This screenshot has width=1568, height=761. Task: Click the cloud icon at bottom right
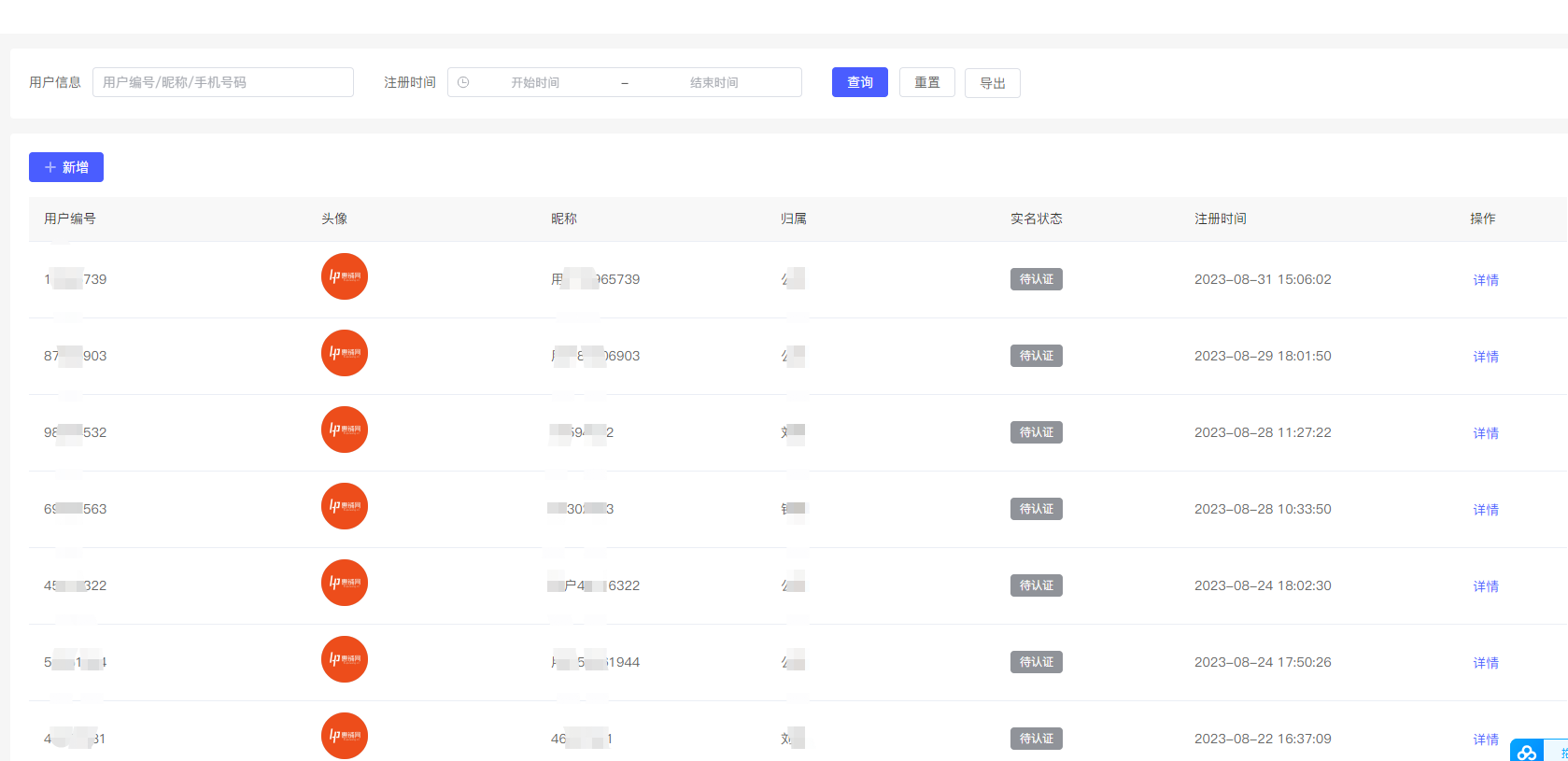1527,752
